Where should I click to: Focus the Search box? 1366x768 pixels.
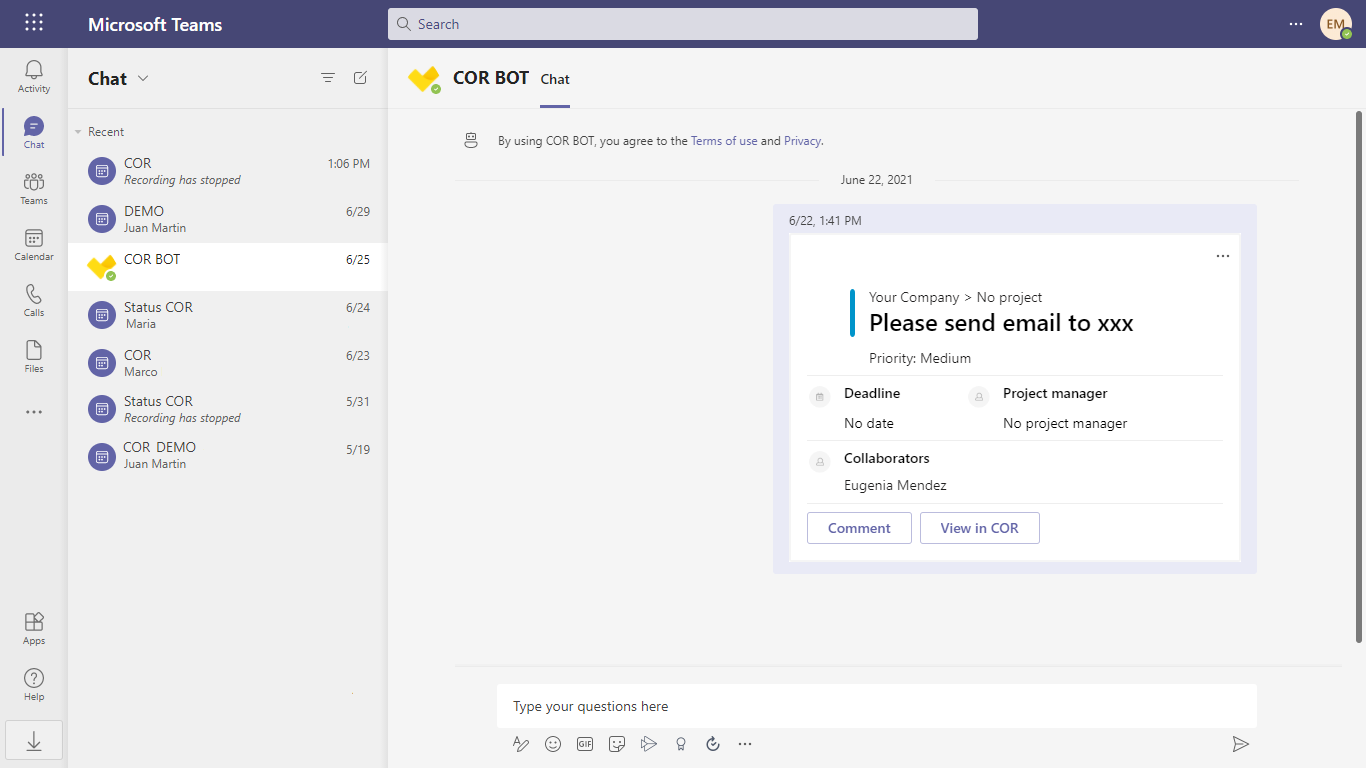[x=683, y=24]
